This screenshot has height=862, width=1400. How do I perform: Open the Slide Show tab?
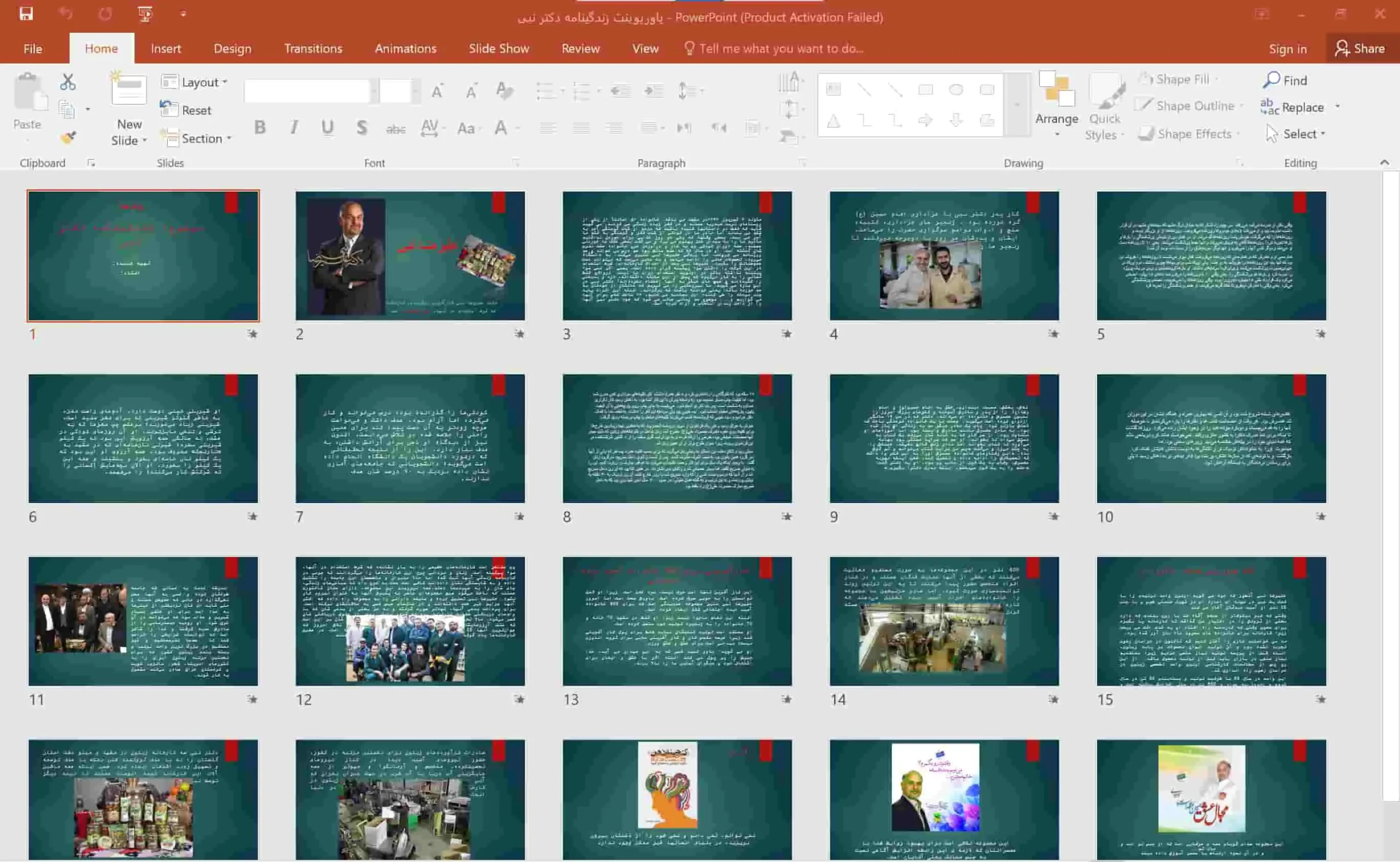[x=499, y=49]
